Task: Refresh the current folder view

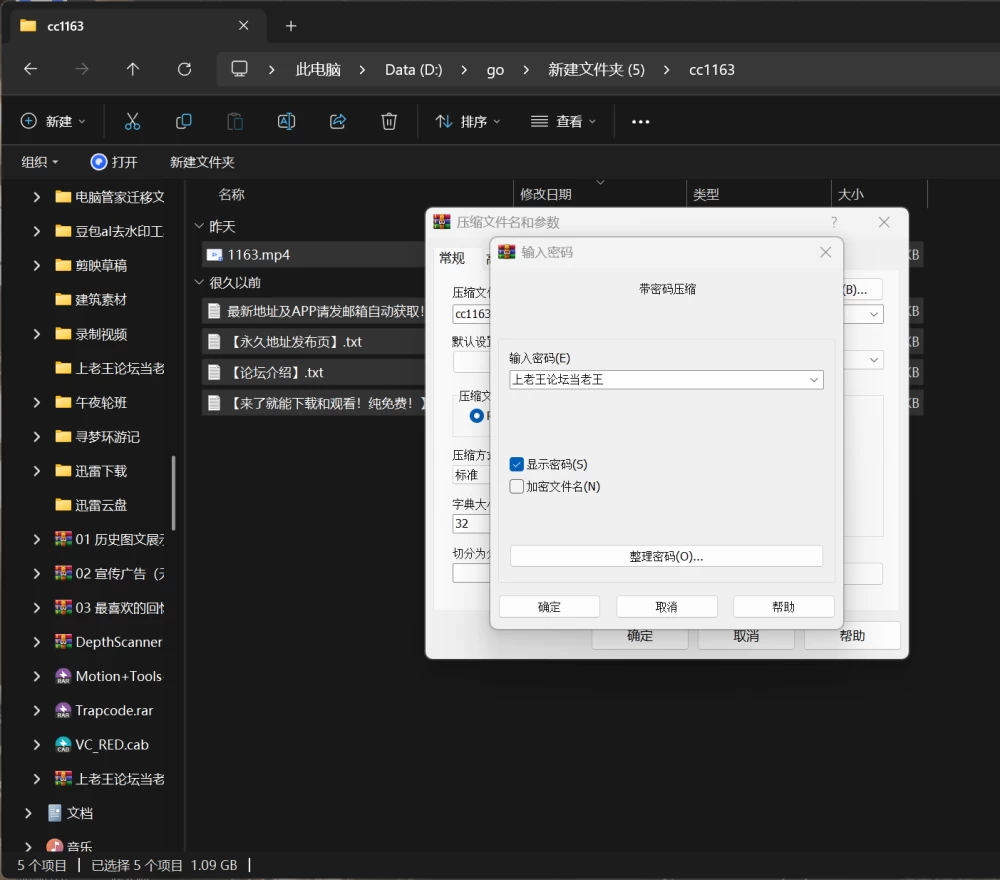Action: point(184,69)
